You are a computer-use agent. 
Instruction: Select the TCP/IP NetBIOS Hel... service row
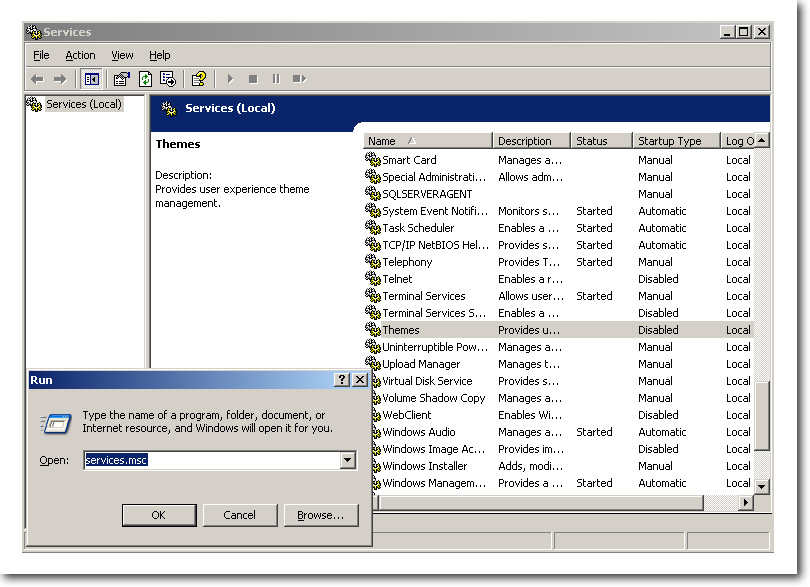tap(558, 245)
